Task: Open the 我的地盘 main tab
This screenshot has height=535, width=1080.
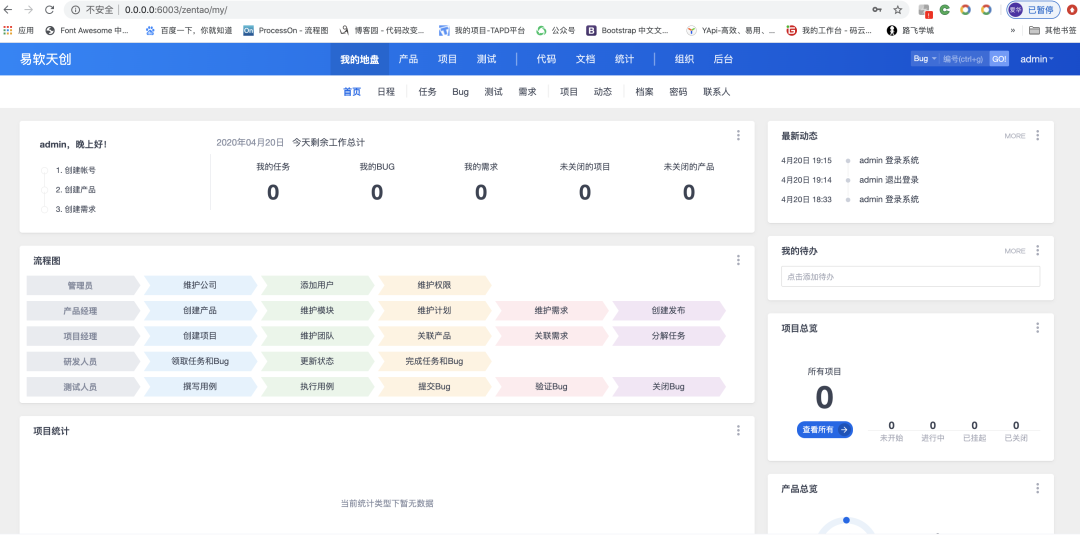Action: (360, 59)
